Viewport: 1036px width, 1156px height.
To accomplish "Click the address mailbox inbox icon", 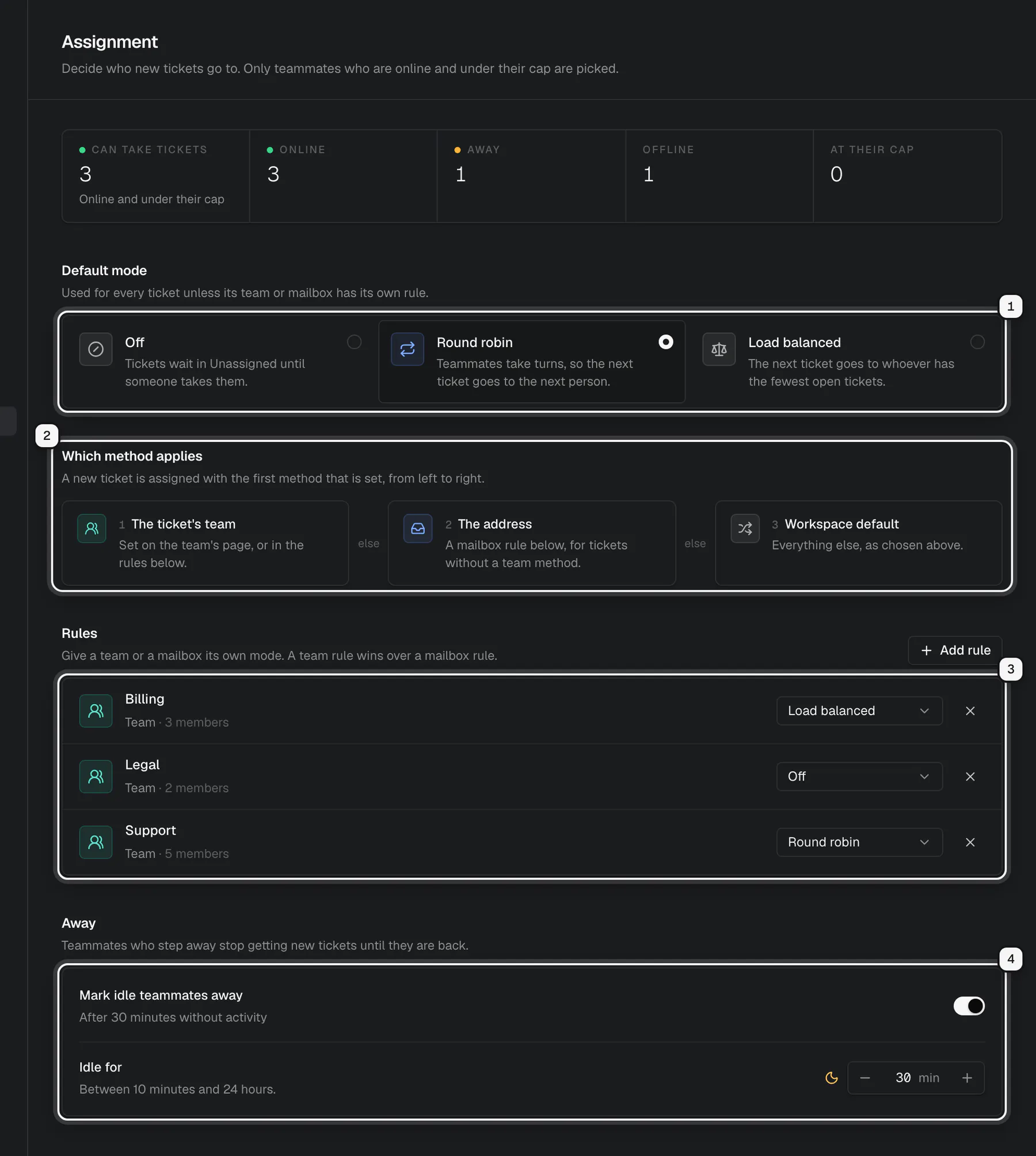I will pos(418,528).
